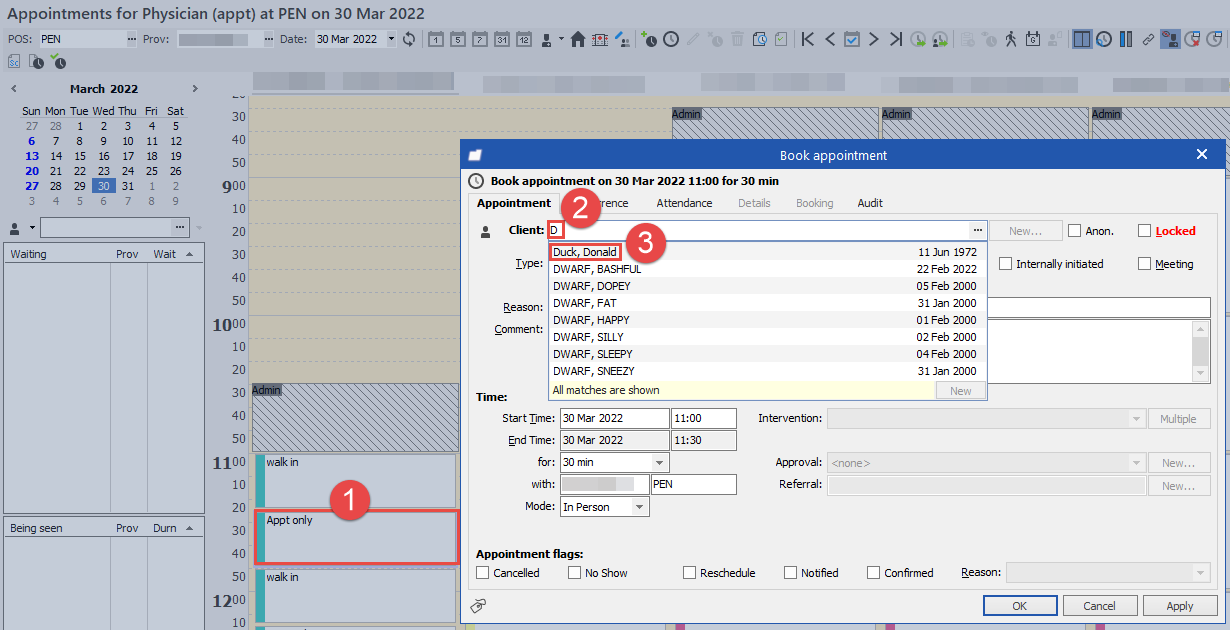Screen dimensions: 1230x630
Task: Click the chain link icon in the toolbar
Action: pos(1148,39)
